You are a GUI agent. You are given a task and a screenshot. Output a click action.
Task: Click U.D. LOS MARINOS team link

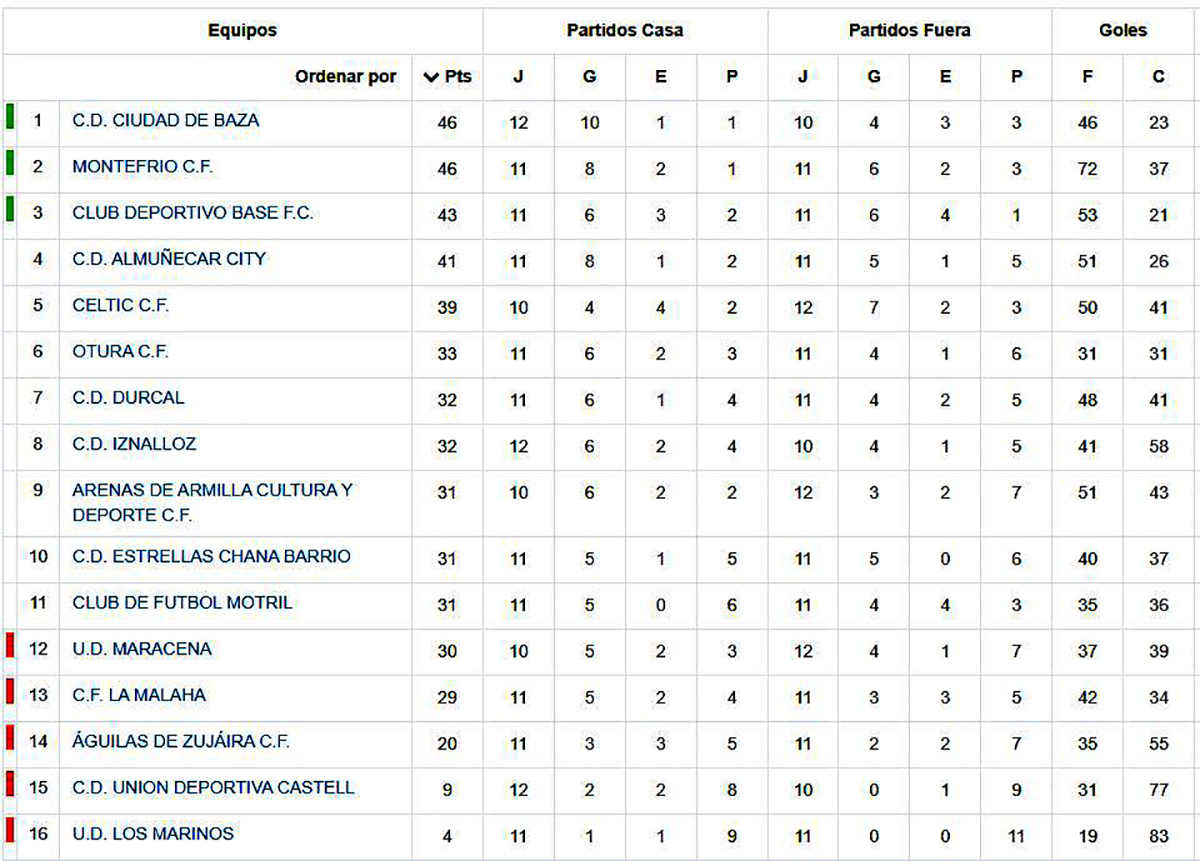click(x=152, y=834)
